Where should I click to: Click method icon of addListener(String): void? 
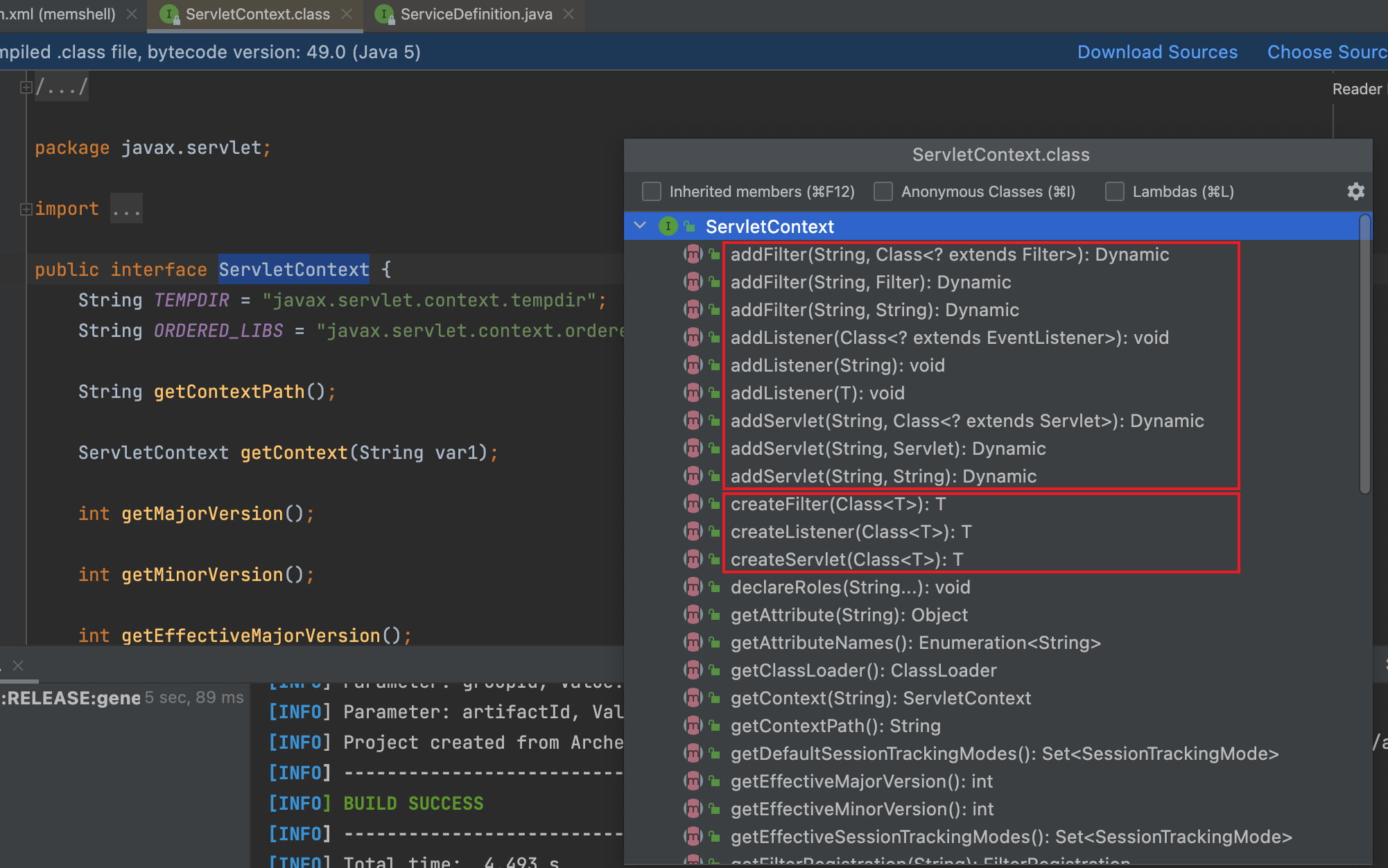(693, 365)
